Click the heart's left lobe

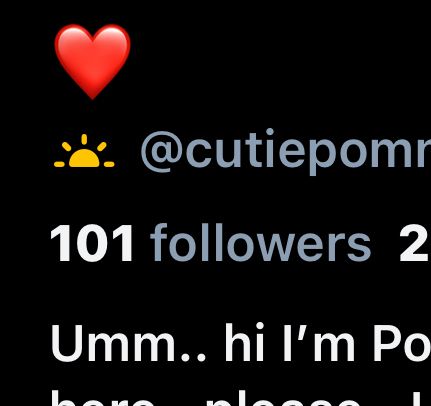click(73, 47)
